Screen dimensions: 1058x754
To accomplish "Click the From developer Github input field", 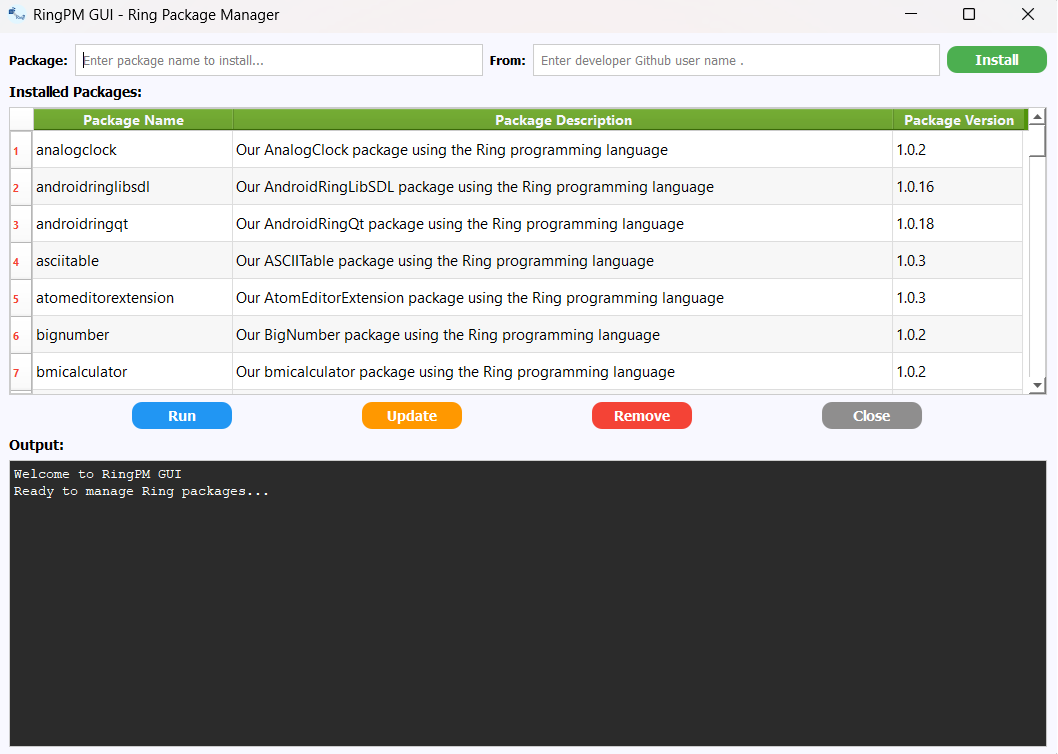I will coord(735,59).
